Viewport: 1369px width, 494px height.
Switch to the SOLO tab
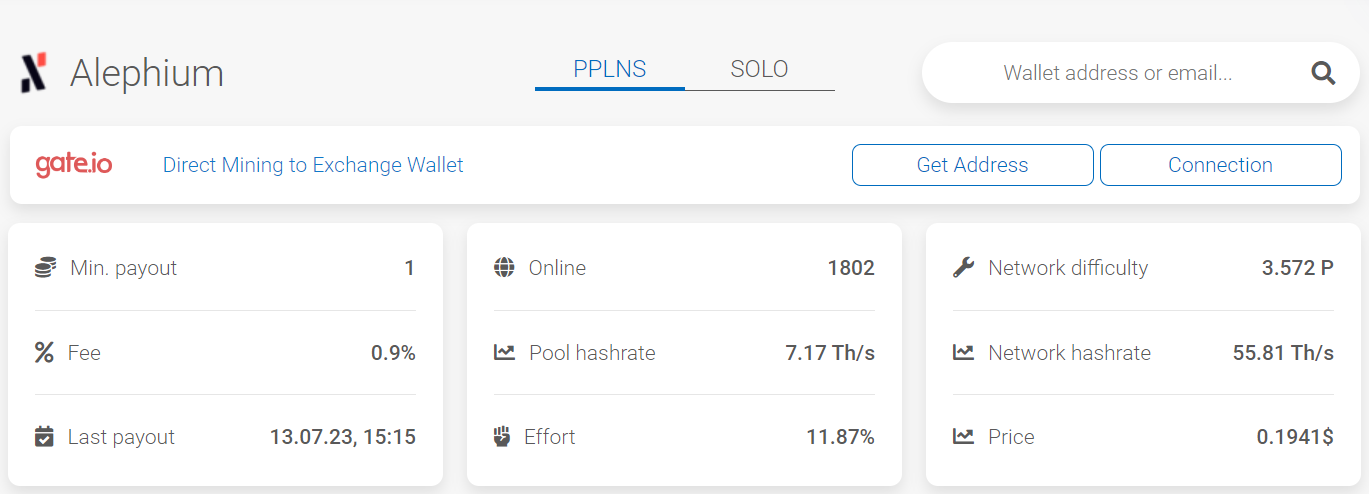pyautogui.click(x=759, y=70)
